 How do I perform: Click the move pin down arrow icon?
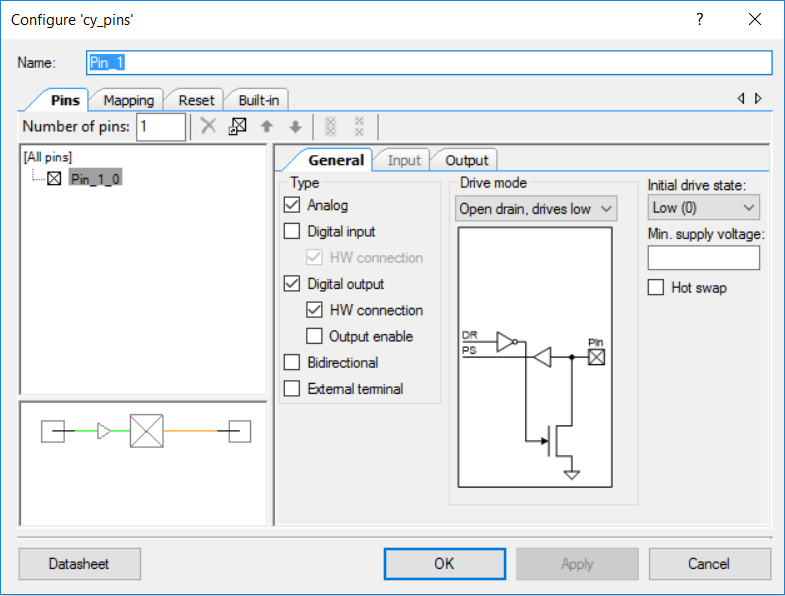pos(295,127)
